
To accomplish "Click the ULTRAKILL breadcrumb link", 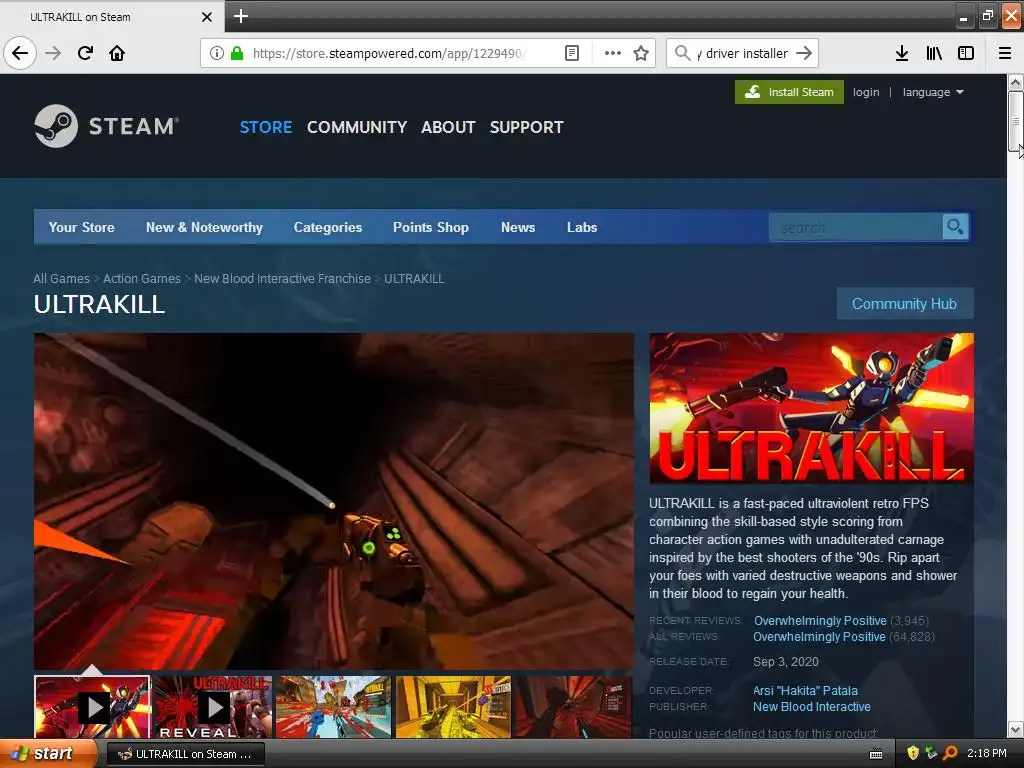I will coord(414,279).
